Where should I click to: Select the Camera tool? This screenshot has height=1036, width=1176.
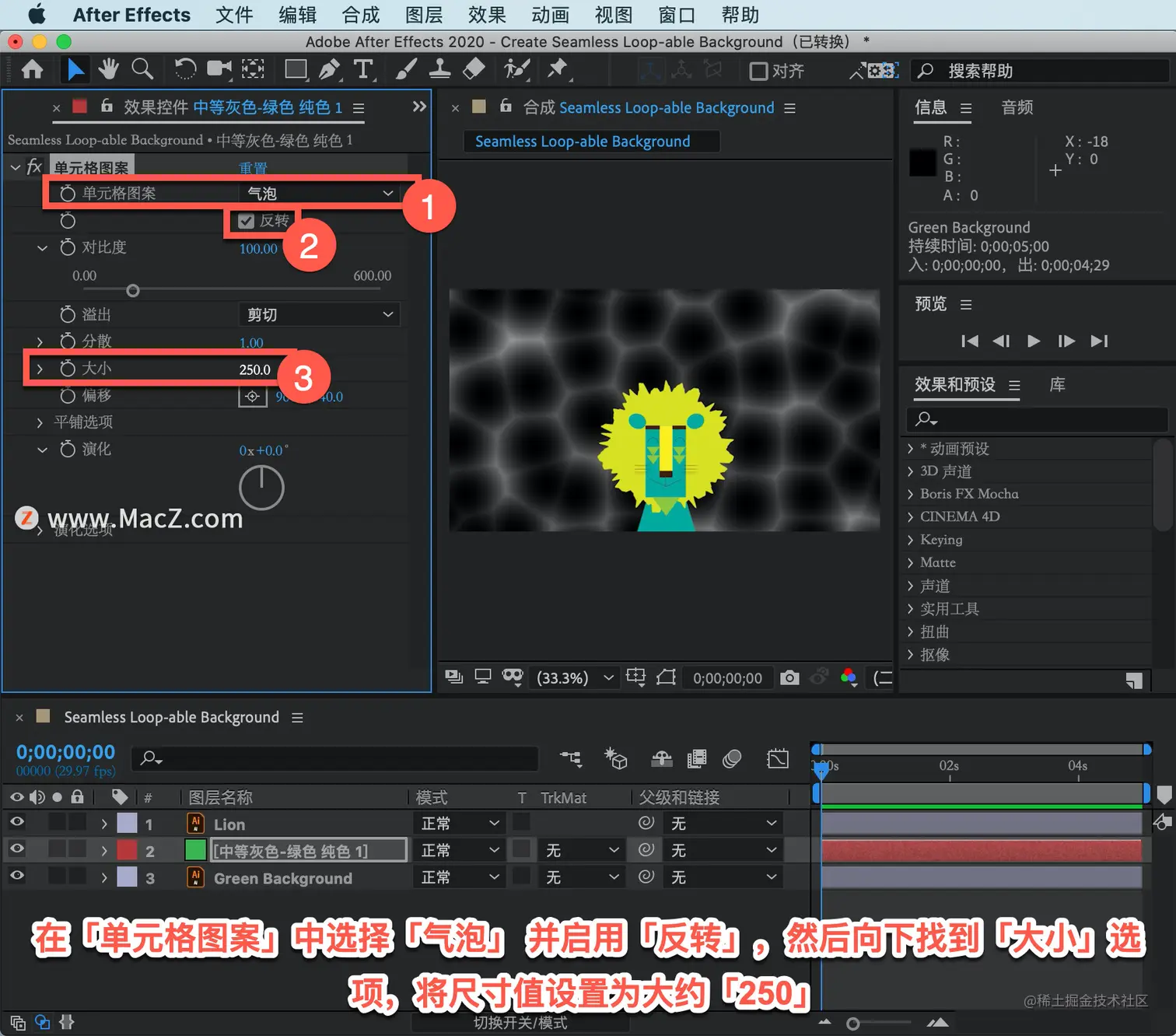(219, 70)
